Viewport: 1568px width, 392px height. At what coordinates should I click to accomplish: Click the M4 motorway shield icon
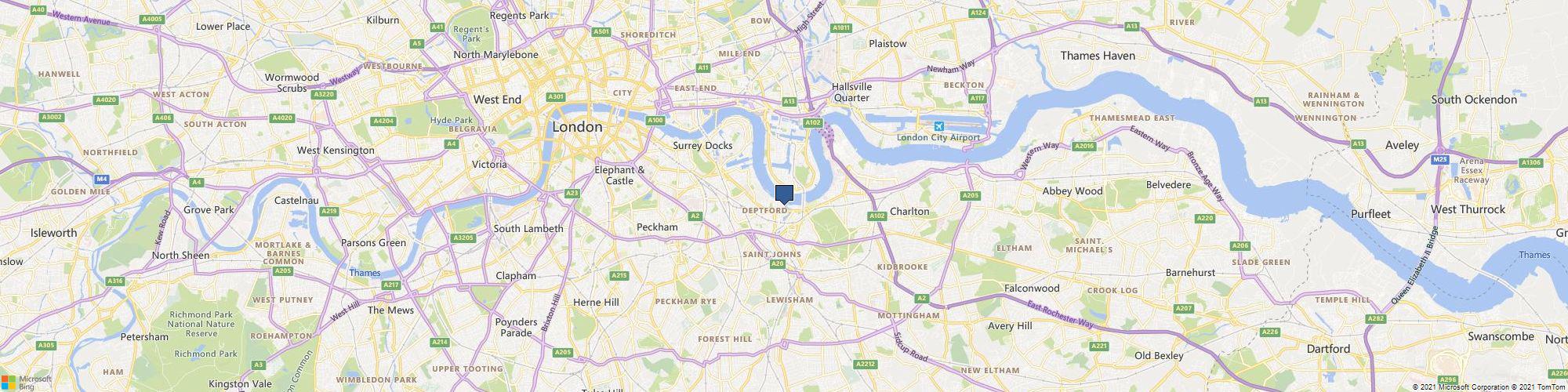point(101,179)
